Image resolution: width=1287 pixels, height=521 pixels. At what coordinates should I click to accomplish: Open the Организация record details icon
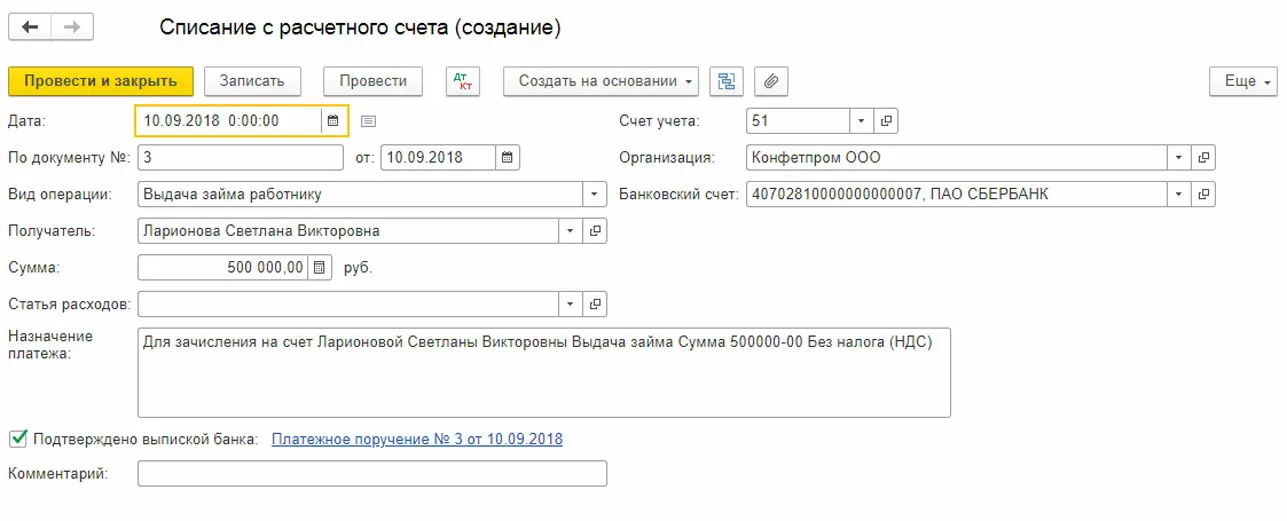coord(1204,157)
